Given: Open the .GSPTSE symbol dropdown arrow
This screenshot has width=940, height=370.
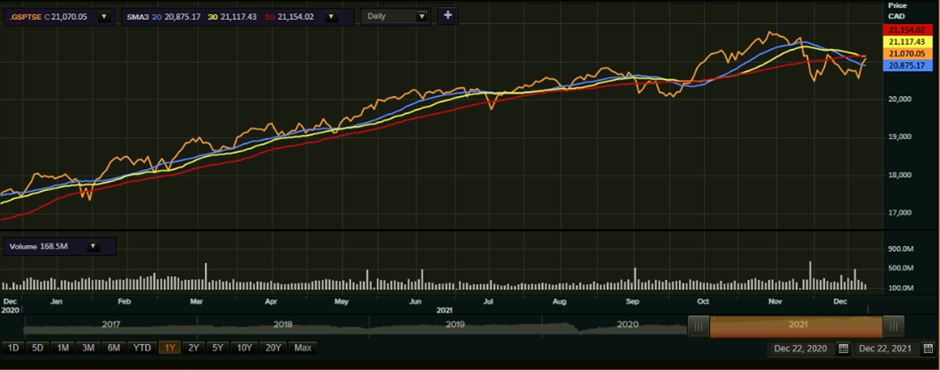Looking at the screenshot, I should coord(104,17).
